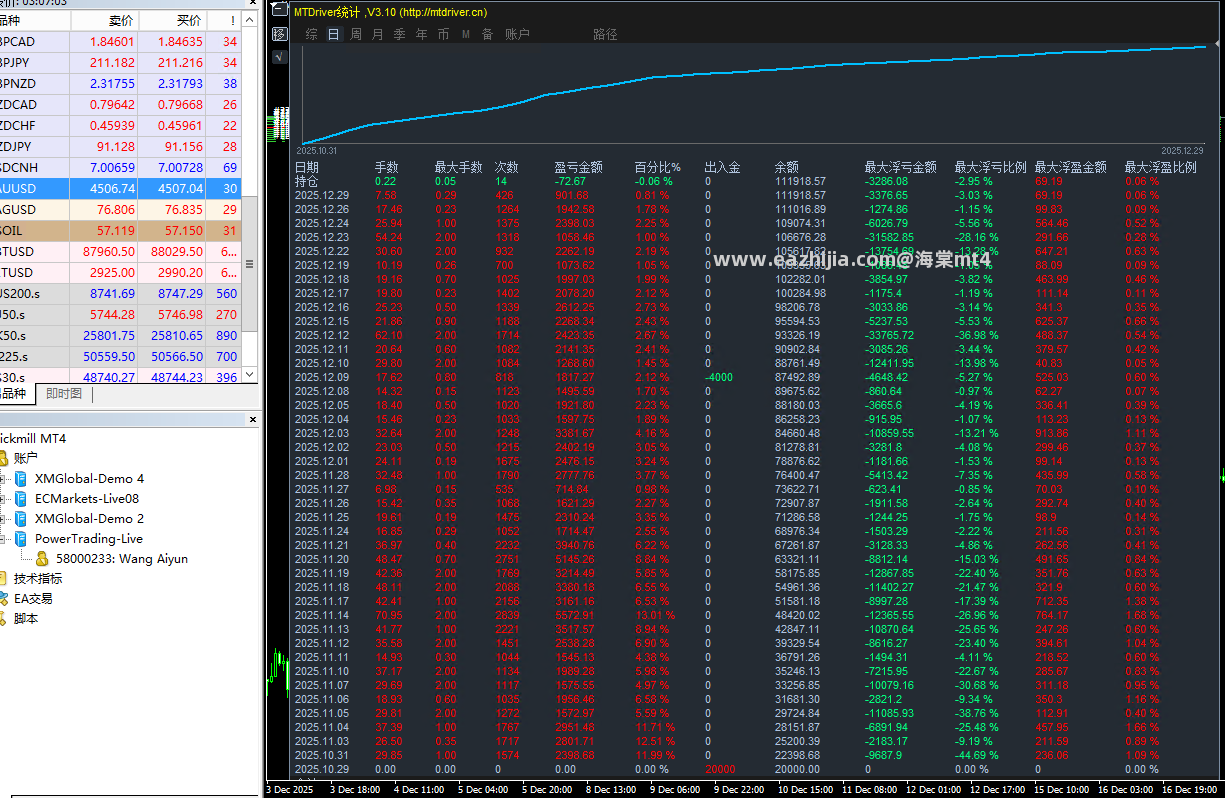1225x798 pixels.
Task: Expand the XMGlobal-Demo 4 account node
Action: point(3,478)
